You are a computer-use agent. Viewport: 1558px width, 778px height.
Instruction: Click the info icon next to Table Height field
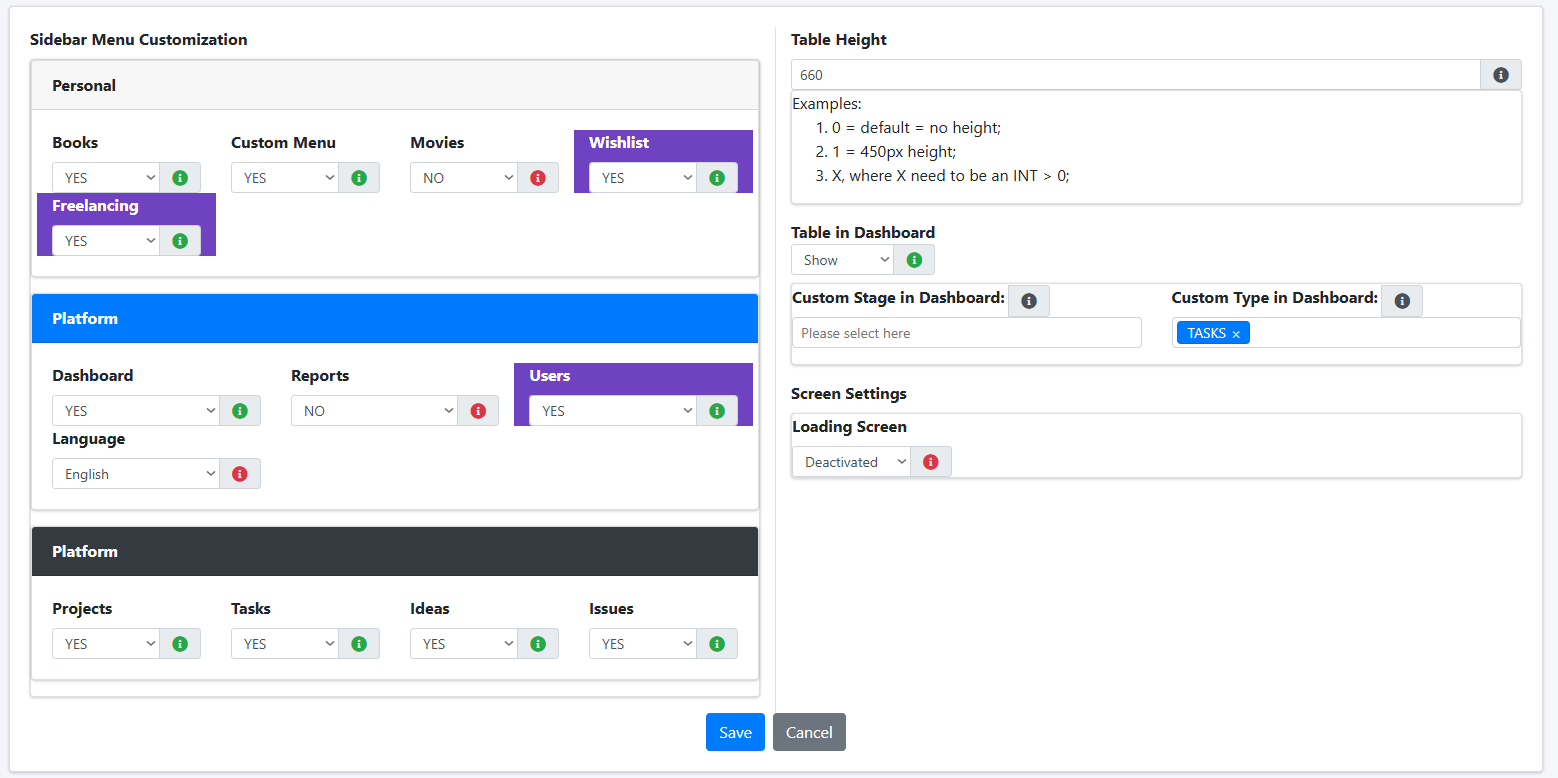[1501, 75]
